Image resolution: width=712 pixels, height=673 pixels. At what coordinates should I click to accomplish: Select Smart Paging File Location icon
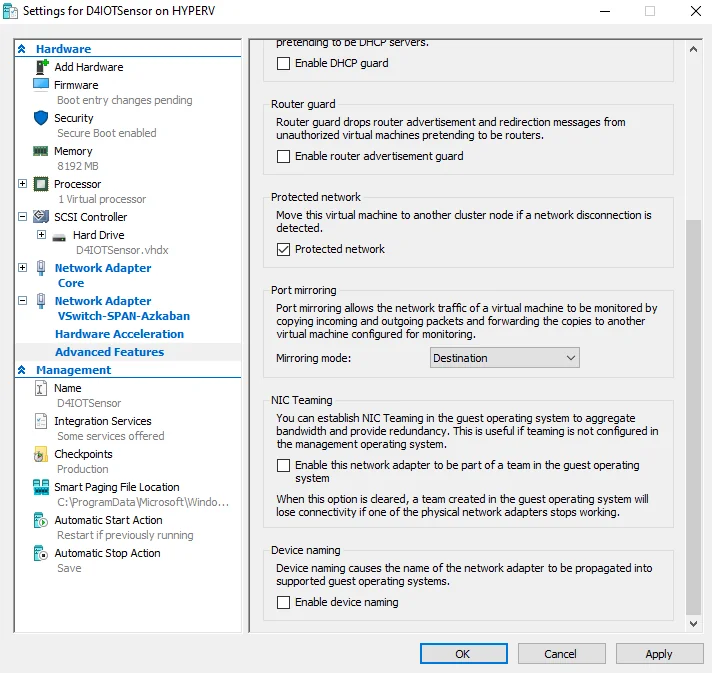pos(41,487)
